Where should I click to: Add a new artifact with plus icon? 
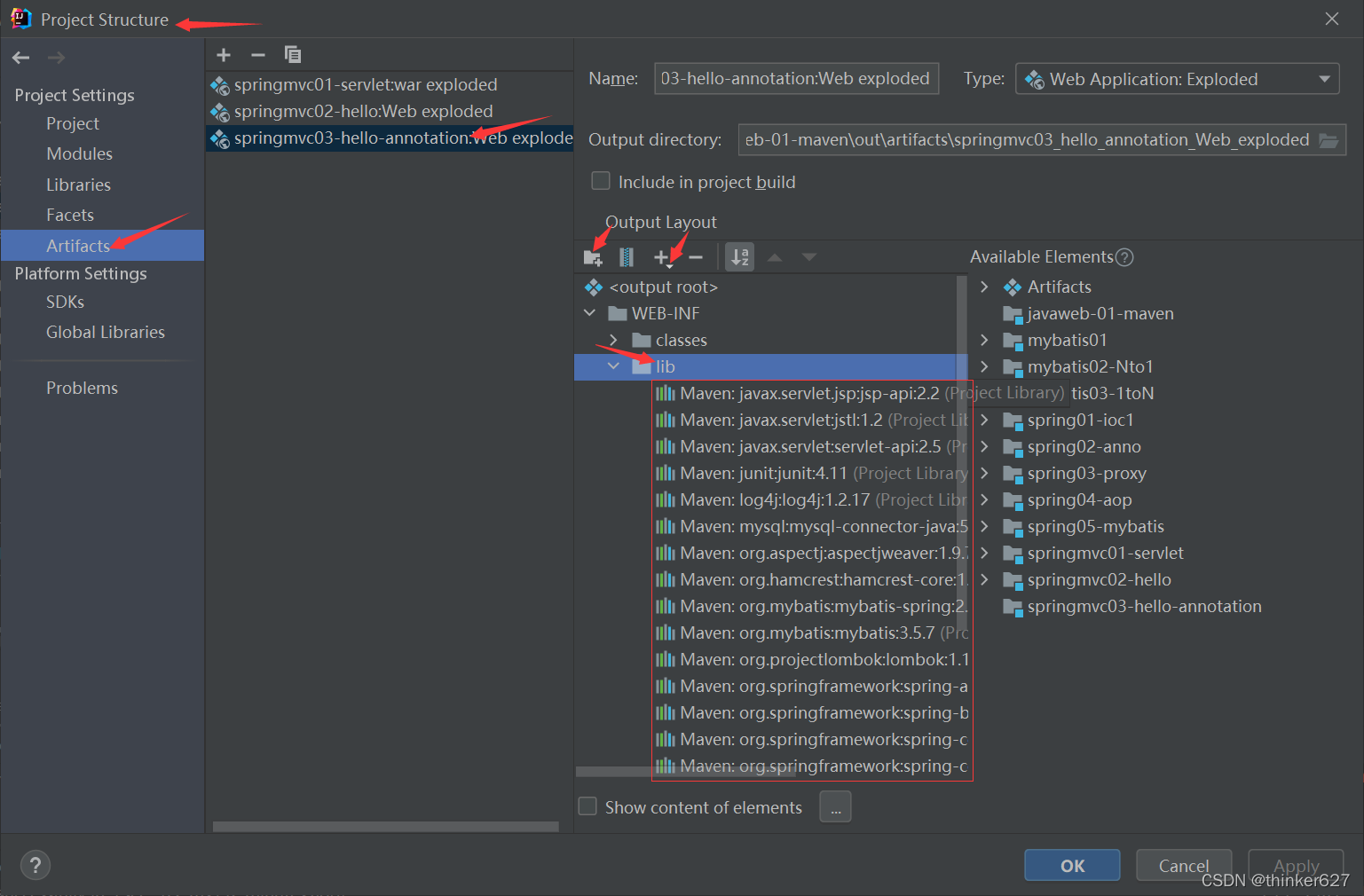[x=224, y=55]
